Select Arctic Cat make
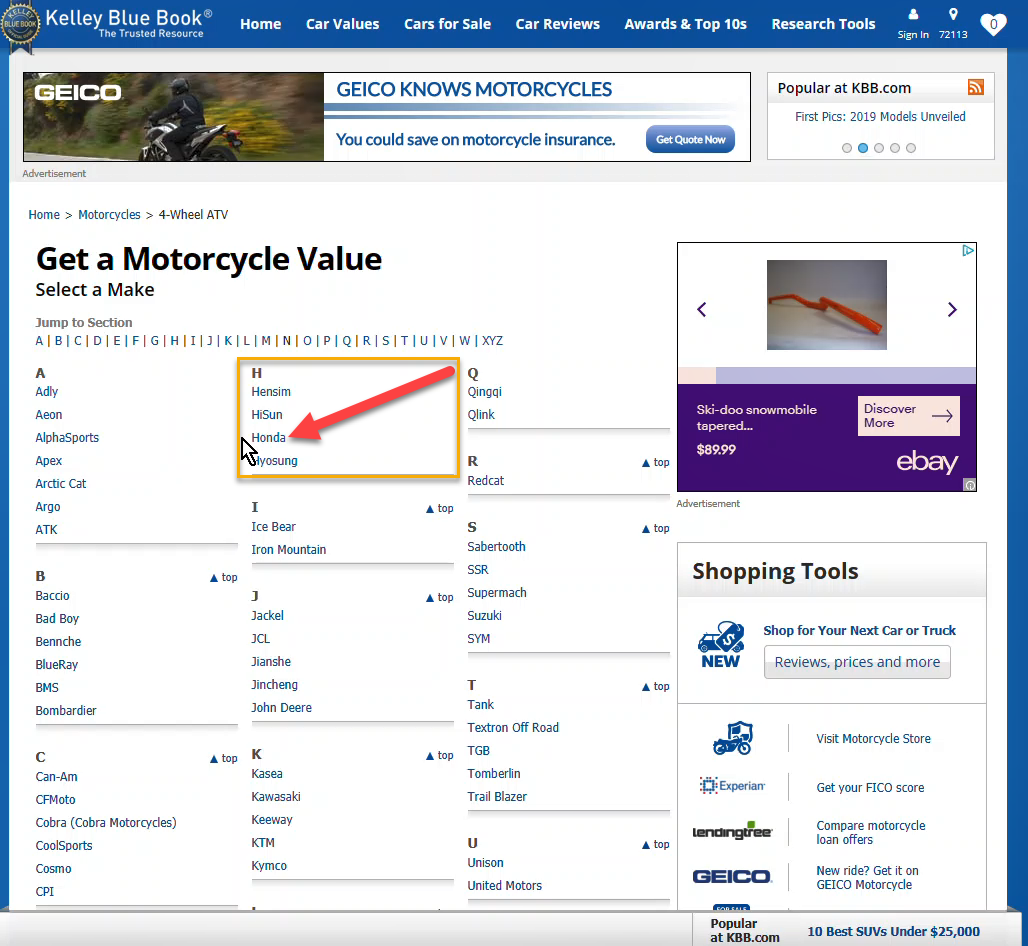The height and width of the screenshot is (946, 1028). 60,483
